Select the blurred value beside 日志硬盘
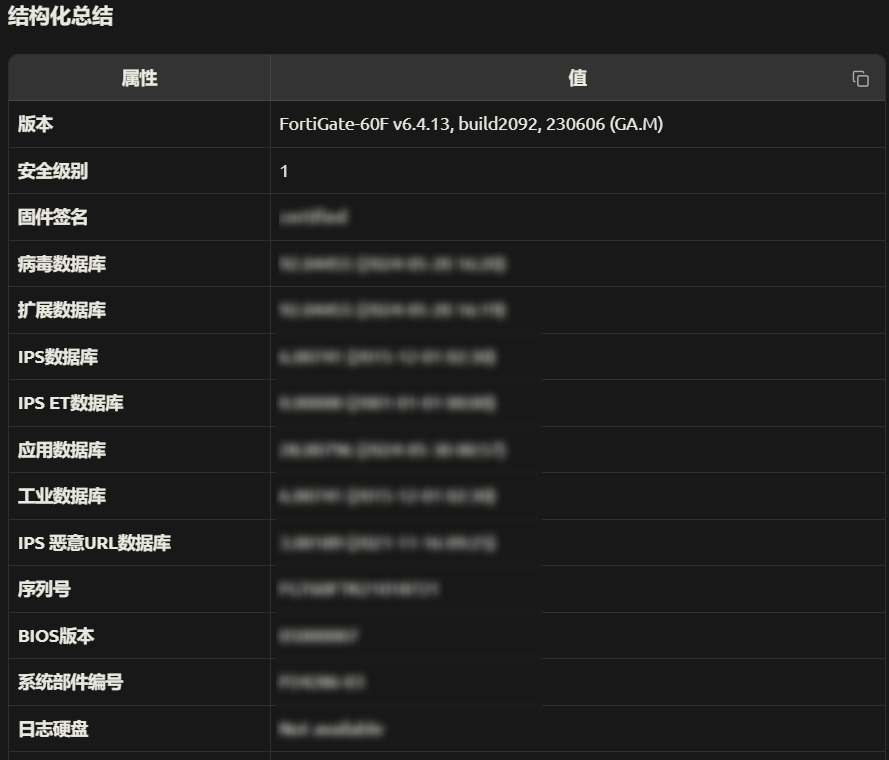Screen dimensions: 889x760 click(332, 729)
